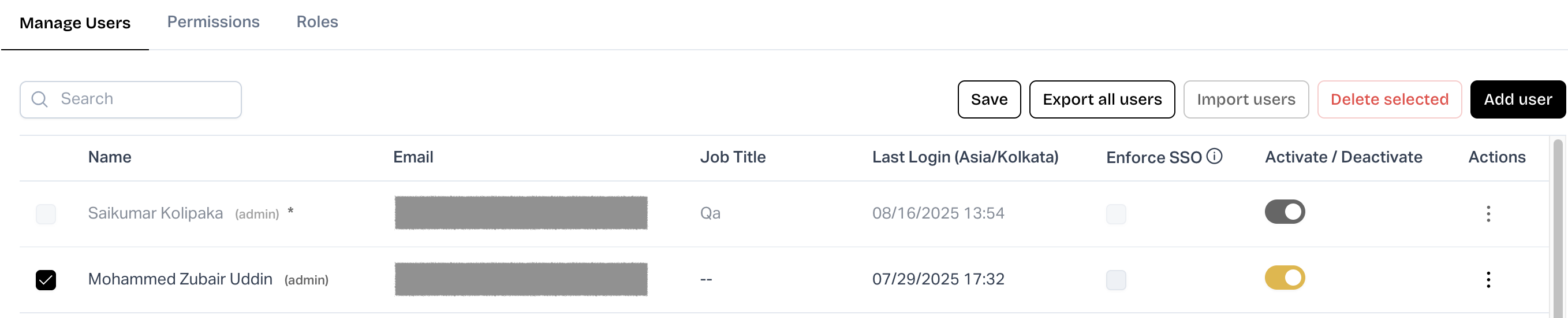Click the search magnifier icon

(x=40, y=99)
